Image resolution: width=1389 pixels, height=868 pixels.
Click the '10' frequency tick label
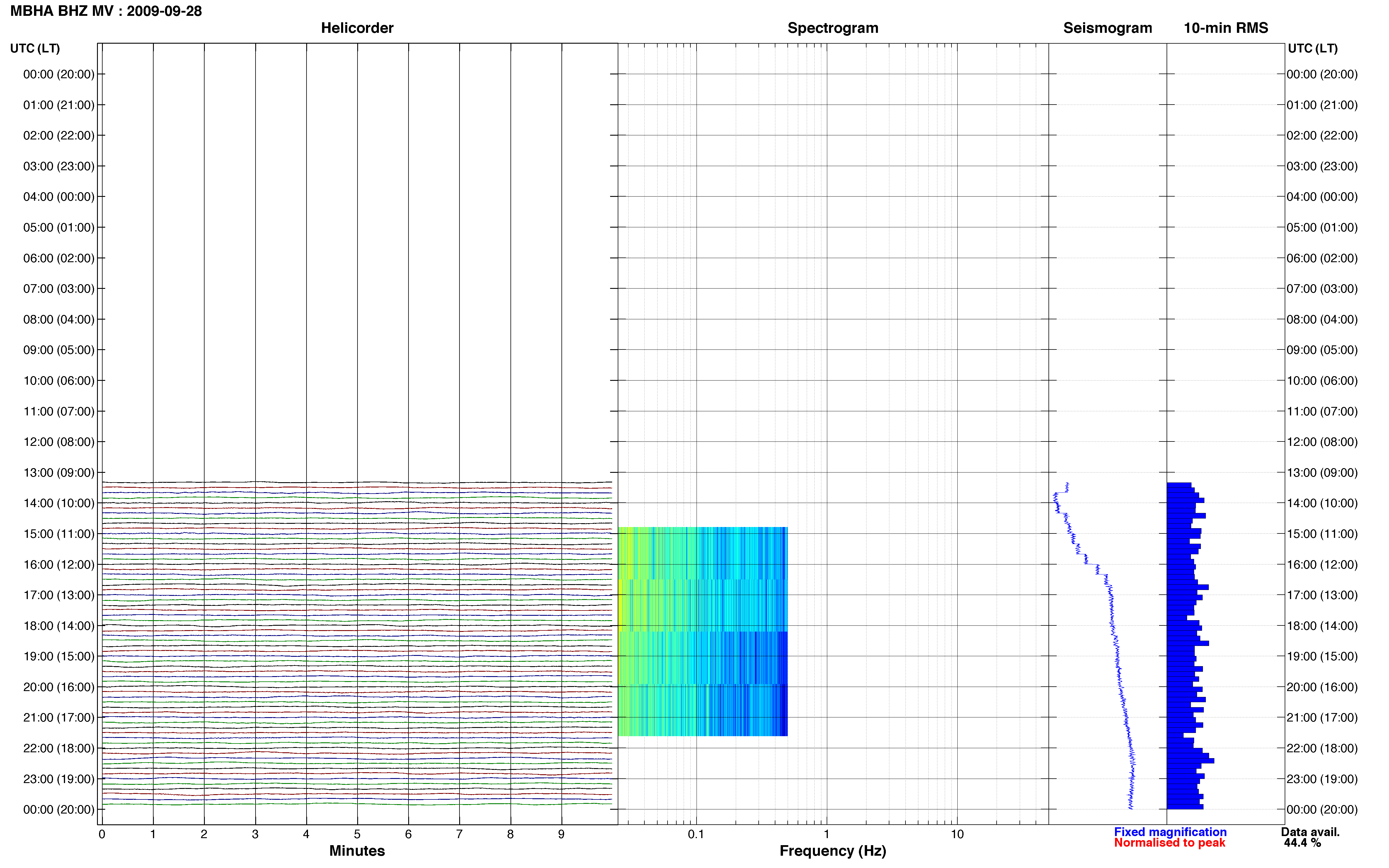pyautogui.click(x=957, y=834)
